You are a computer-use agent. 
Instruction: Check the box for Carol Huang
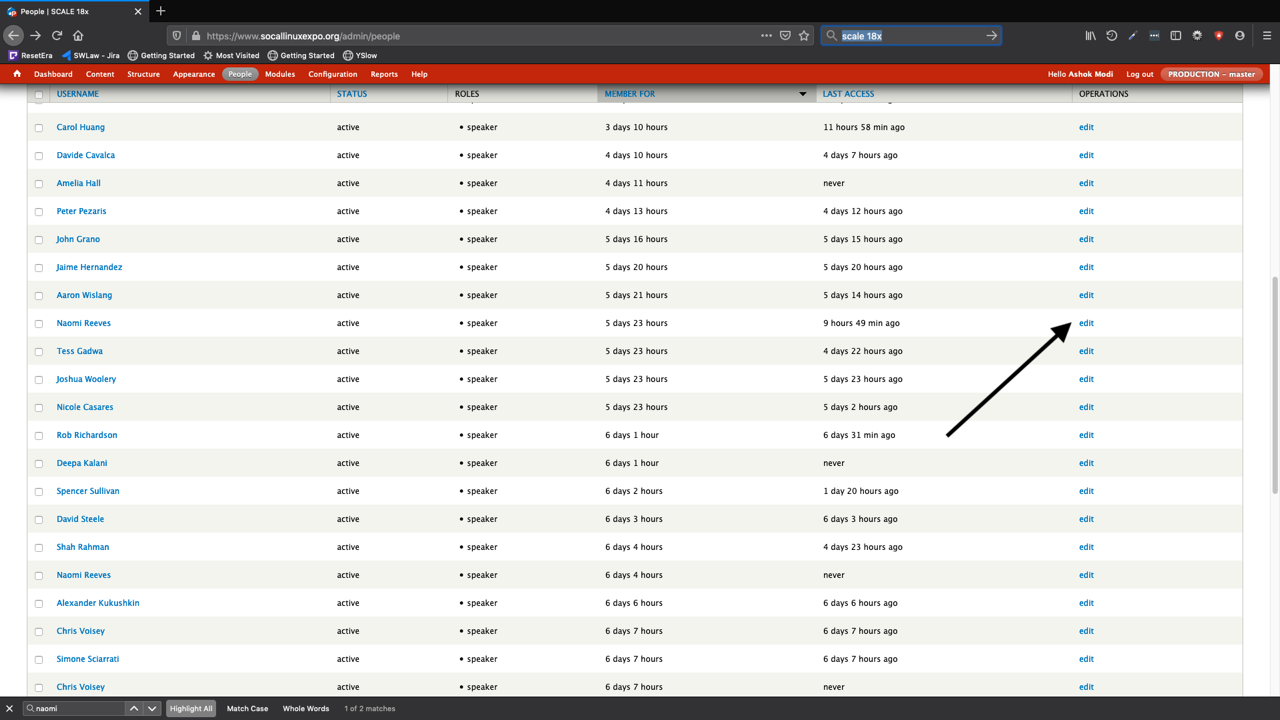[x=39, y=128]
